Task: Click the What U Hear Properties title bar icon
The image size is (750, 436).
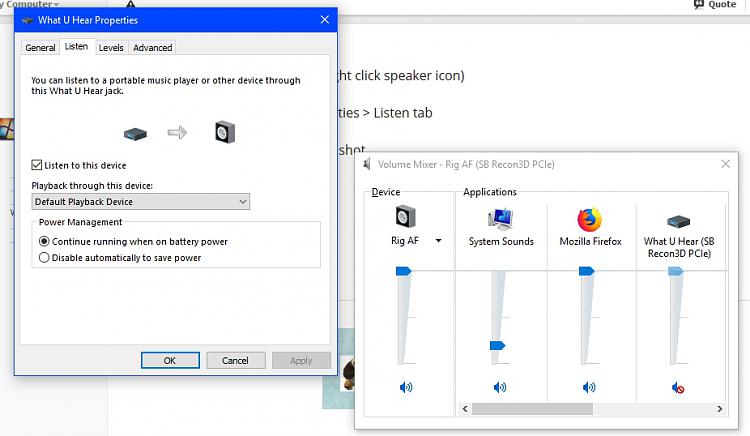Action: (28, 20)
